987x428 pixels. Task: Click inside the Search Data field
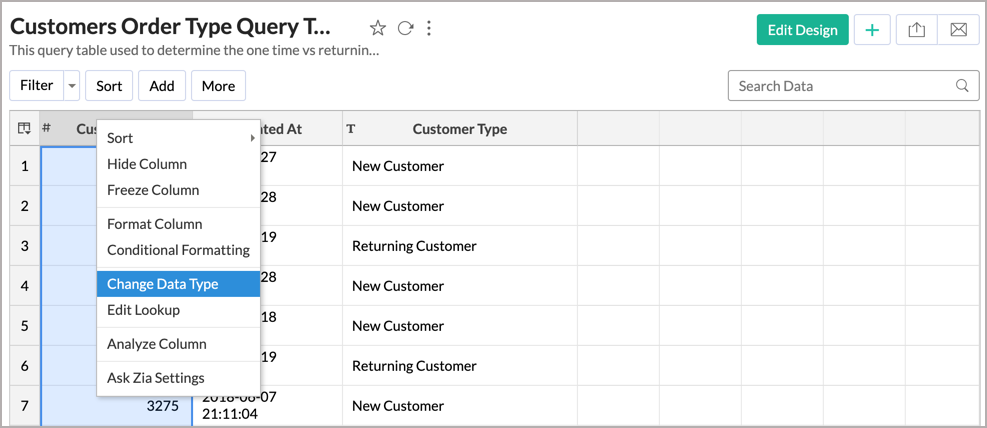(x=840, y=86)
